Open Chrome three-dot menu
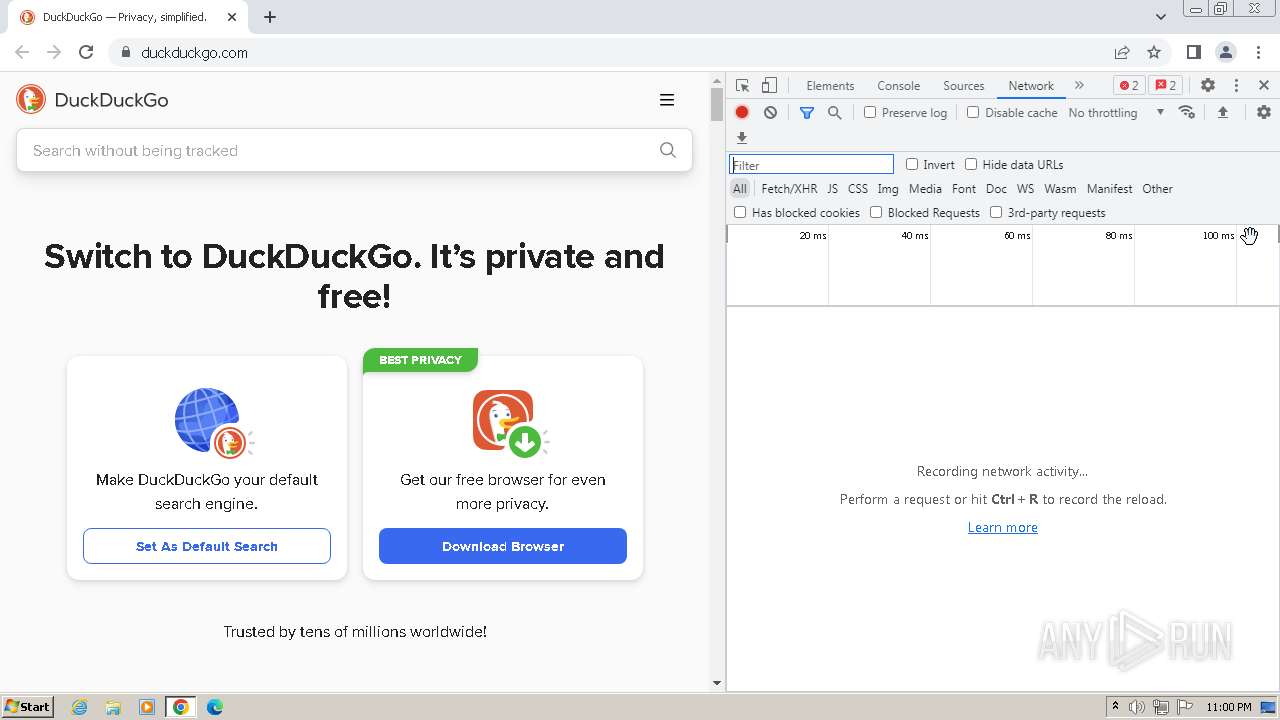Image resolution: width=1280 pixels, height=720 pixels. click(1258, 52)
